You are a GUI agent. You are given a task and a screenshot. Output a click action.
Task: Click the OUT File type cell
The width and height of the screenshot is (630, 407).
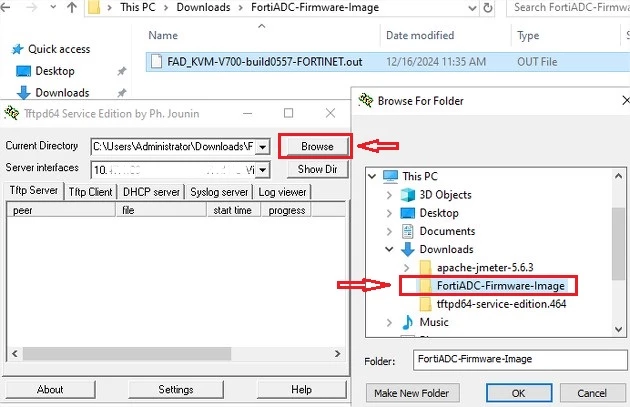click(x=537, y=62)
